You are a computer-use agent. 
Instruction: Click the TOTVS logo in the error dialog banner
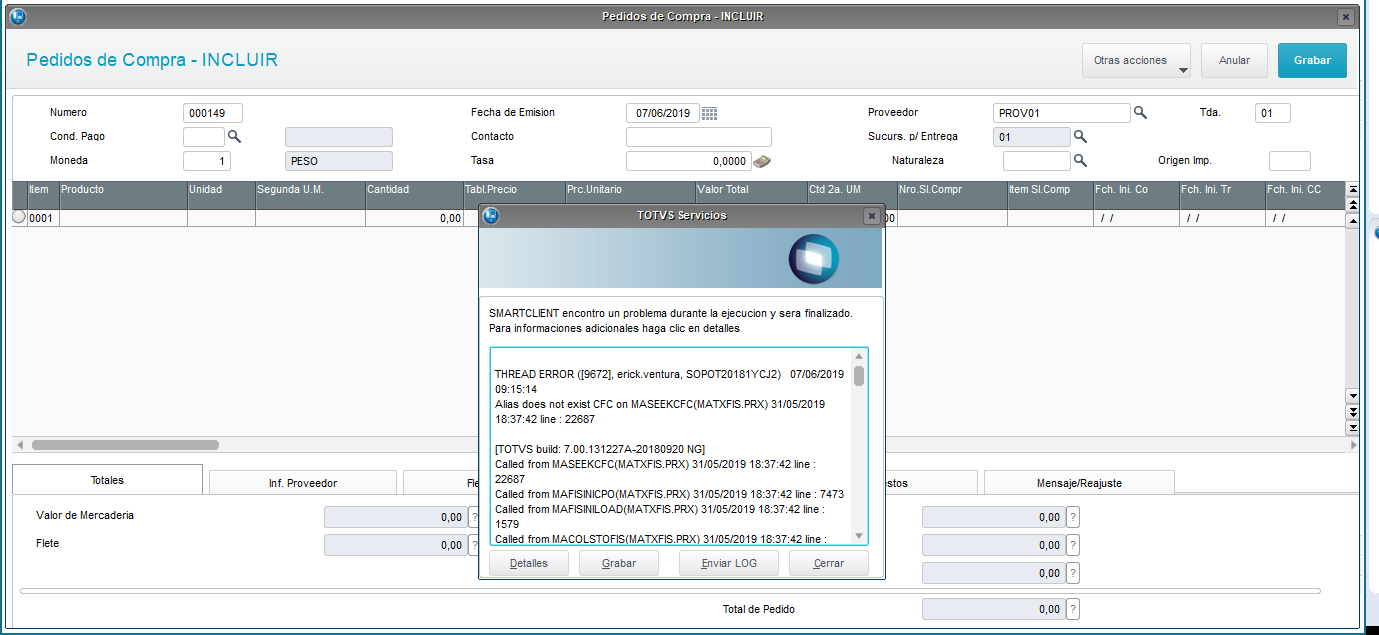812,258
